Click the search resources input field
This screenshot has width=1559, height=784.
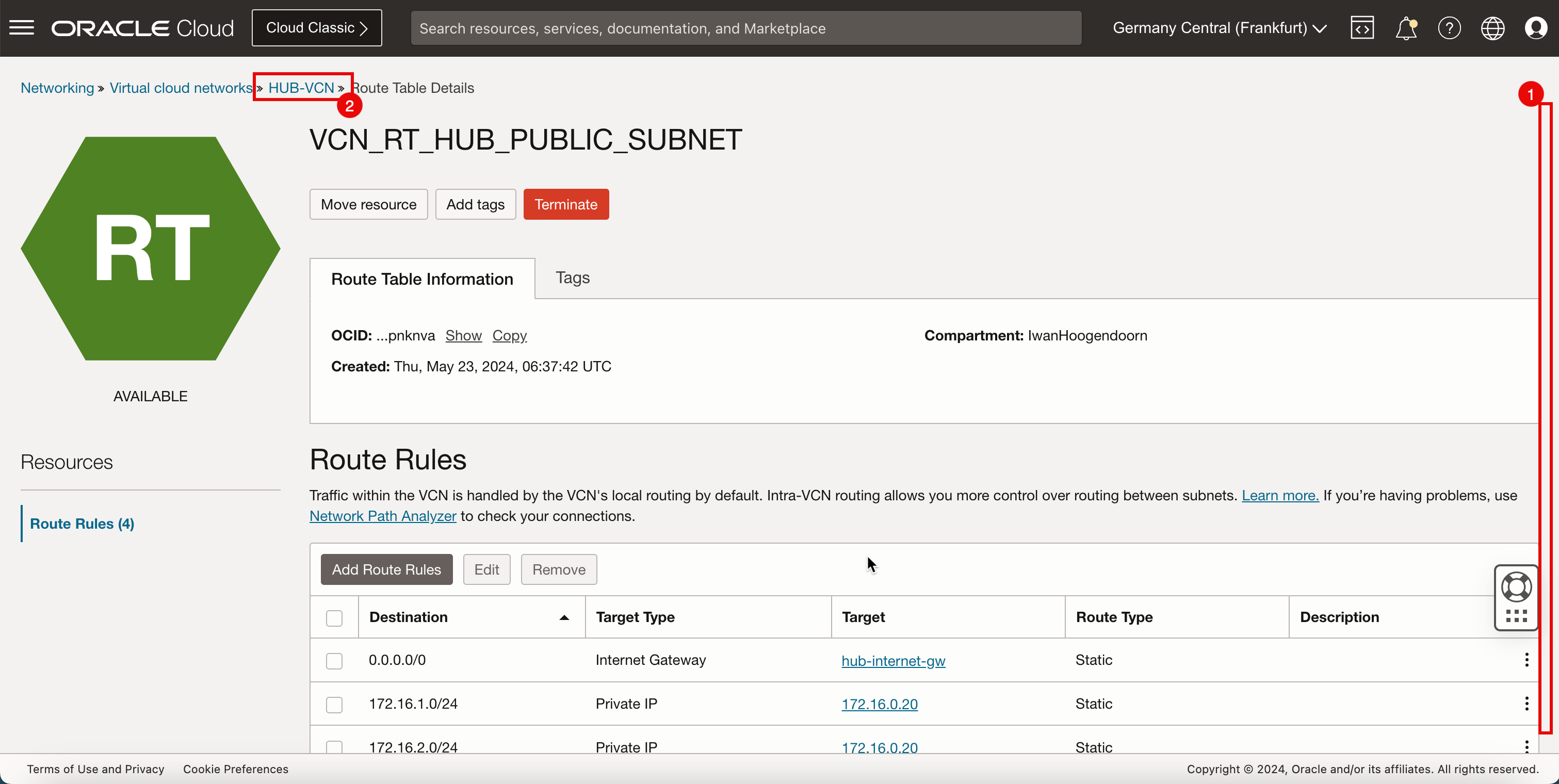tap(745, 28)
